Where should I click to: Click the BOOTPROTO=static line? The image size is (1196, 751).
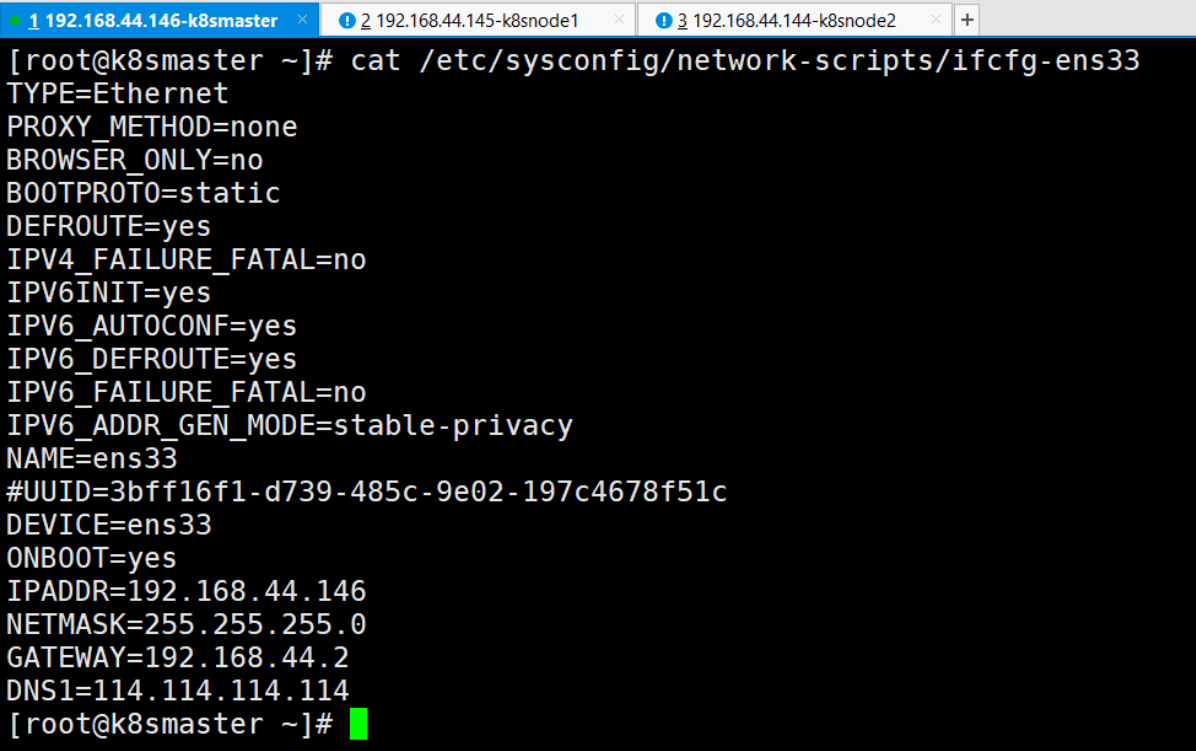(143, 193)
